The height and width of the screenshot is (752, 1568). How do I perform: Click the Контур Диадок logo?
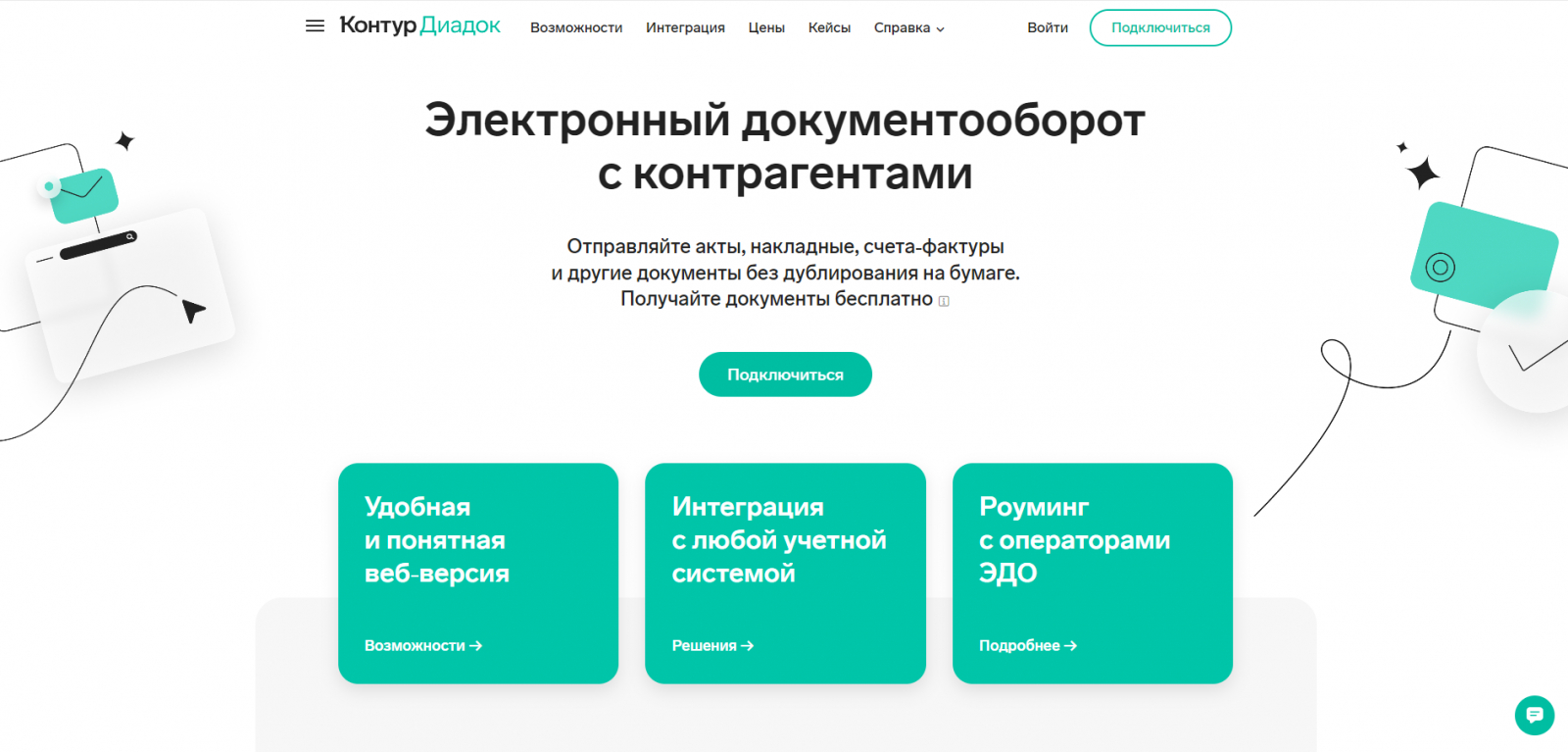(x=419, y=25)
